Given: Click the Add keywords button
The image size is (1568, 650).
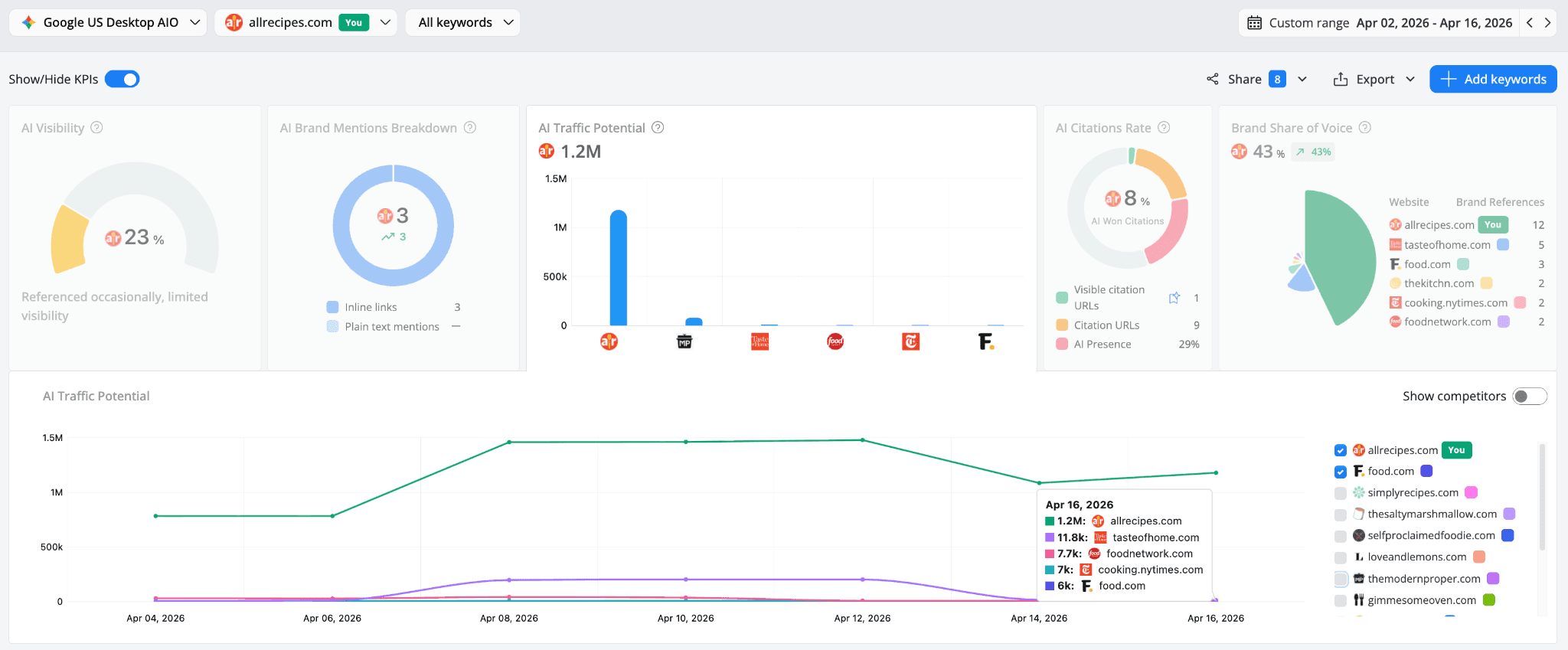Looking at the screenshot, I should click(x=1493, y=79).
